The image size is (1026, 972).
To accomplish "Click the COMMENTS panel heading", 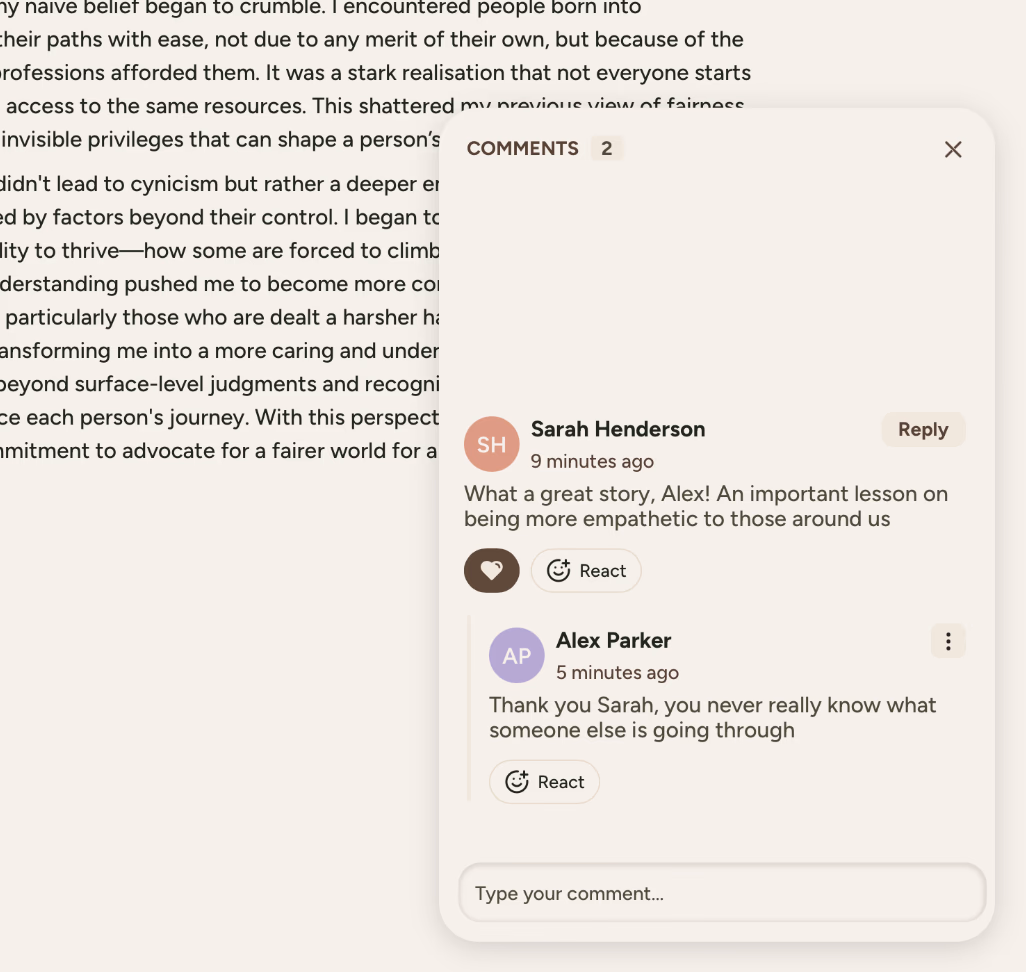I will coord(522,149).
